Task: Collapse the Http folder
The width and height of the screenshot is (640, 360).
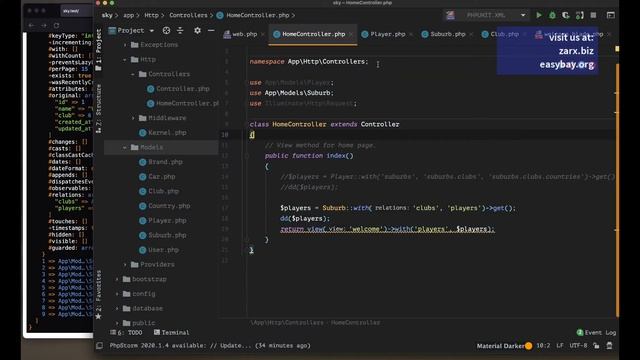Action: pos(125,60)
